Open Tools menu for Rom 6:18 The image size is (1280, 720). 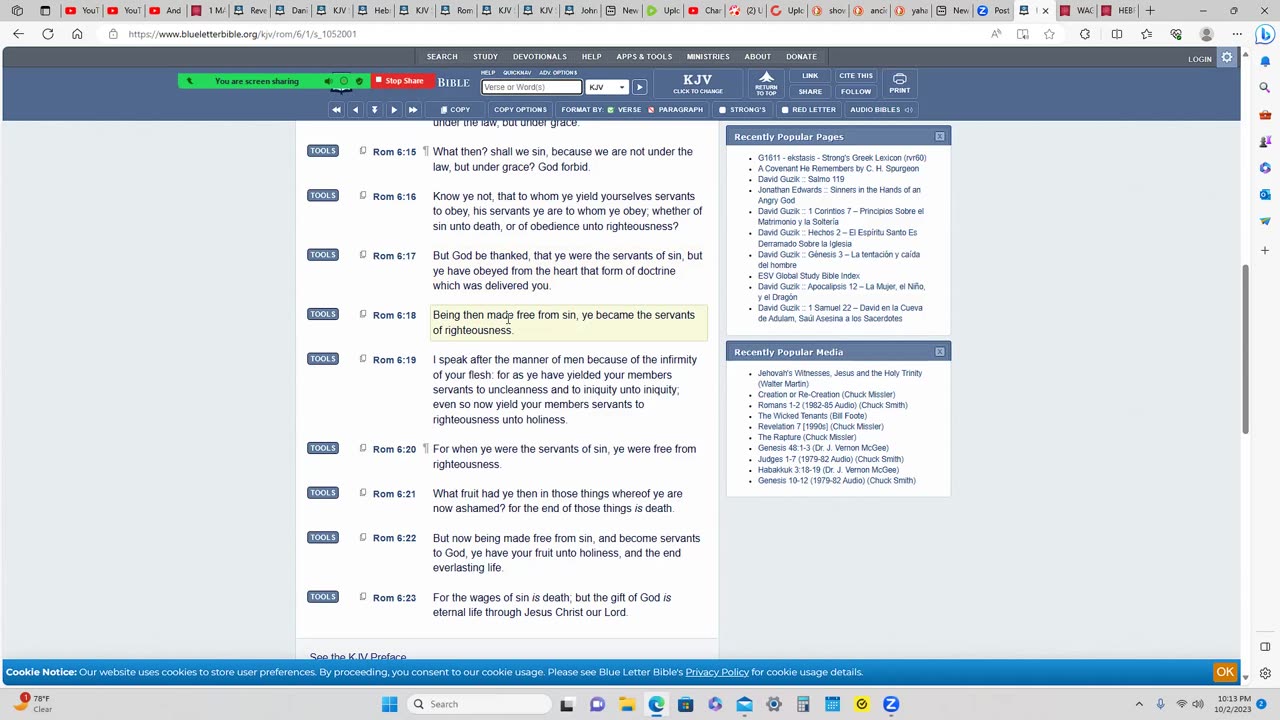point(323,314)
